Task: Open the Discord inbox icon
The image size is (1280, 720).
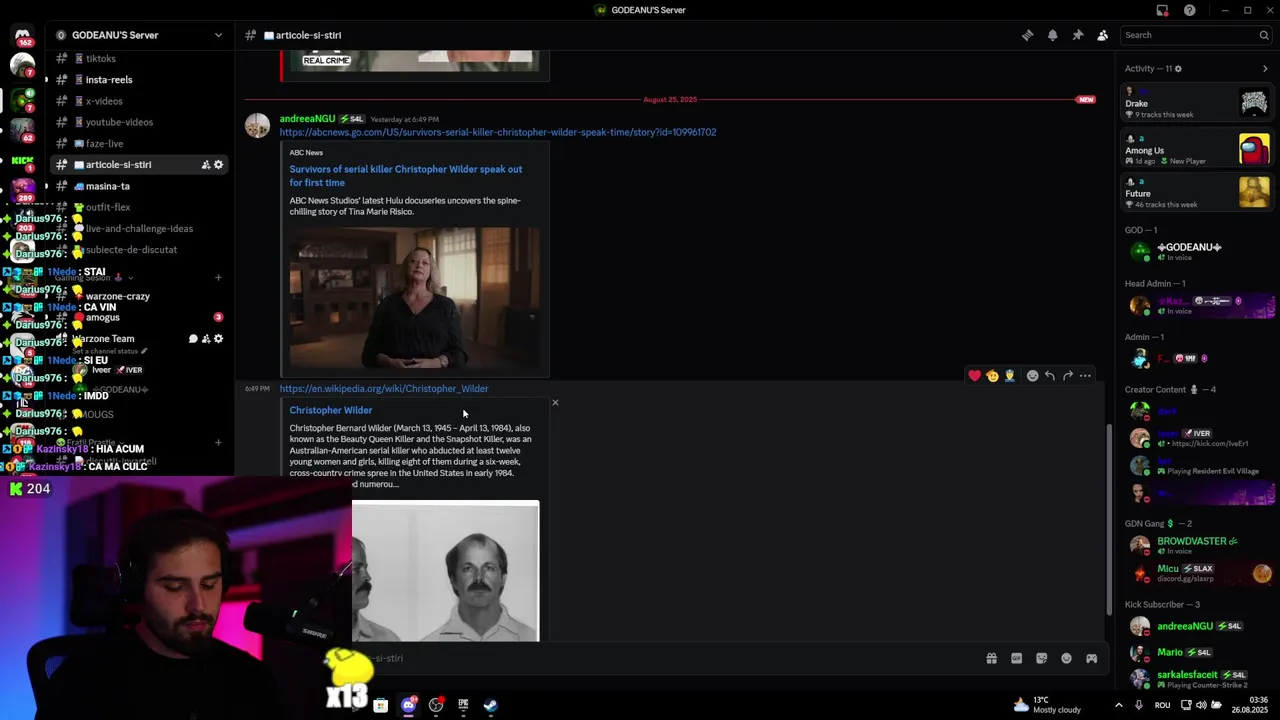Action: point(1162,10)
